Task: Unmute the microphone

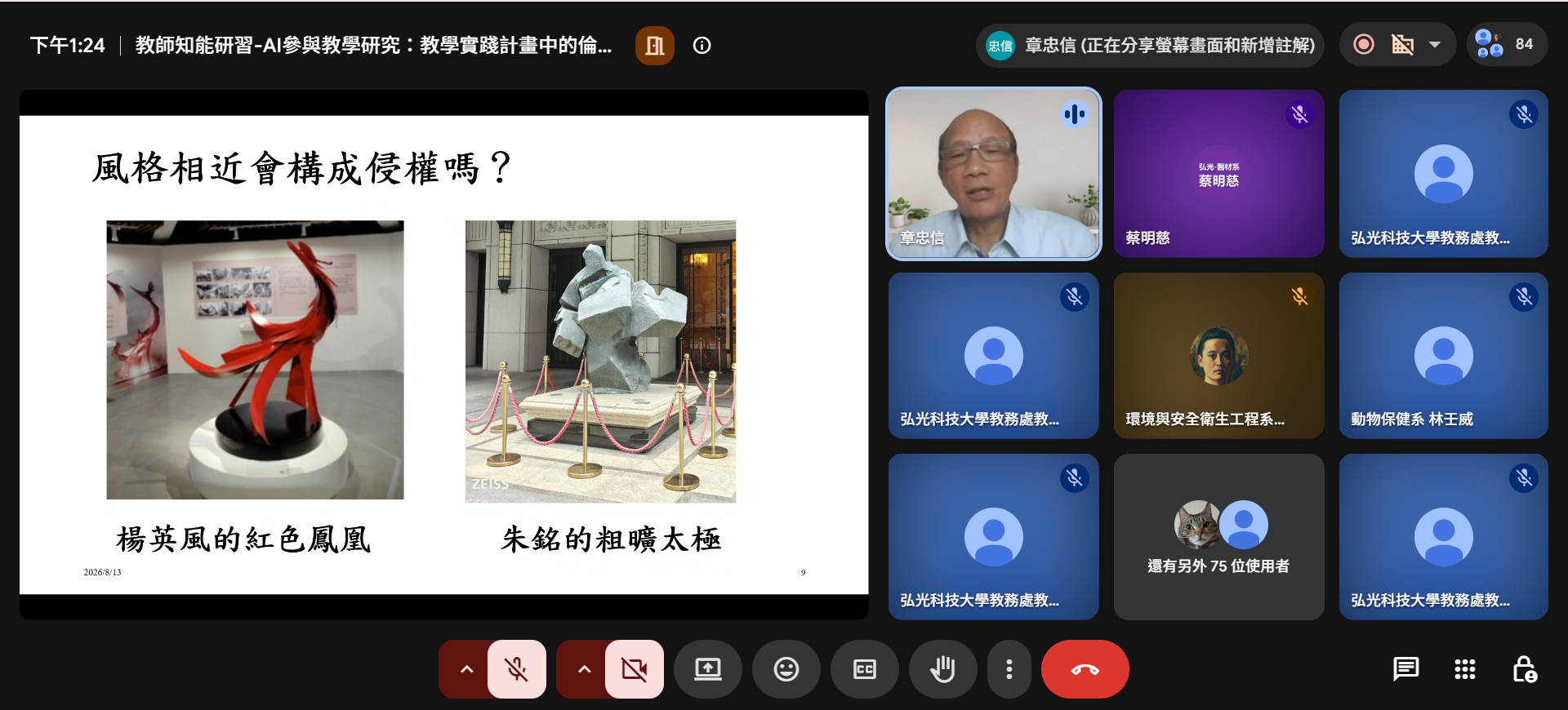Action: pyautogui.click(x=517, y=670)
